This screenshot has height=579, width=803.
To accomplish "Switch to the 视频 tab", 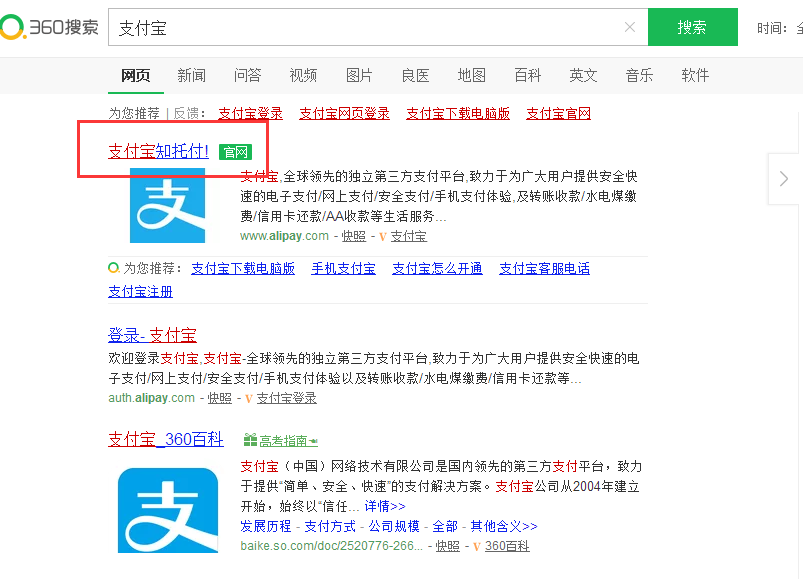I will pos(303,76).
